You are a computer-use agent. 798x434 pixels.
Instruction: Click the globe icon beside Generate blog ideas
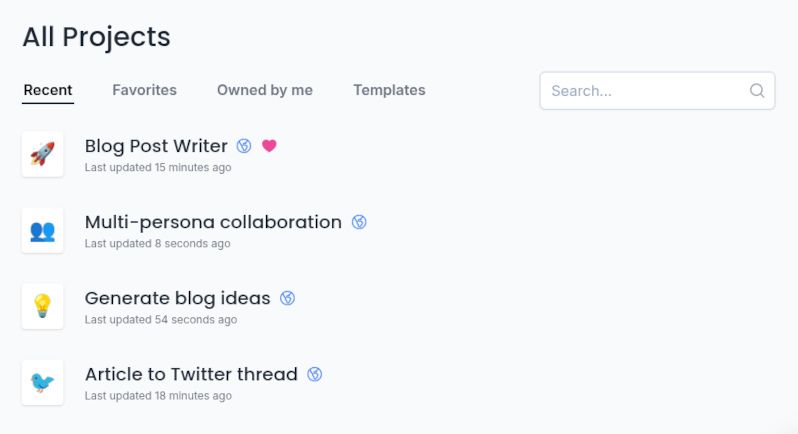click(288, 298)
